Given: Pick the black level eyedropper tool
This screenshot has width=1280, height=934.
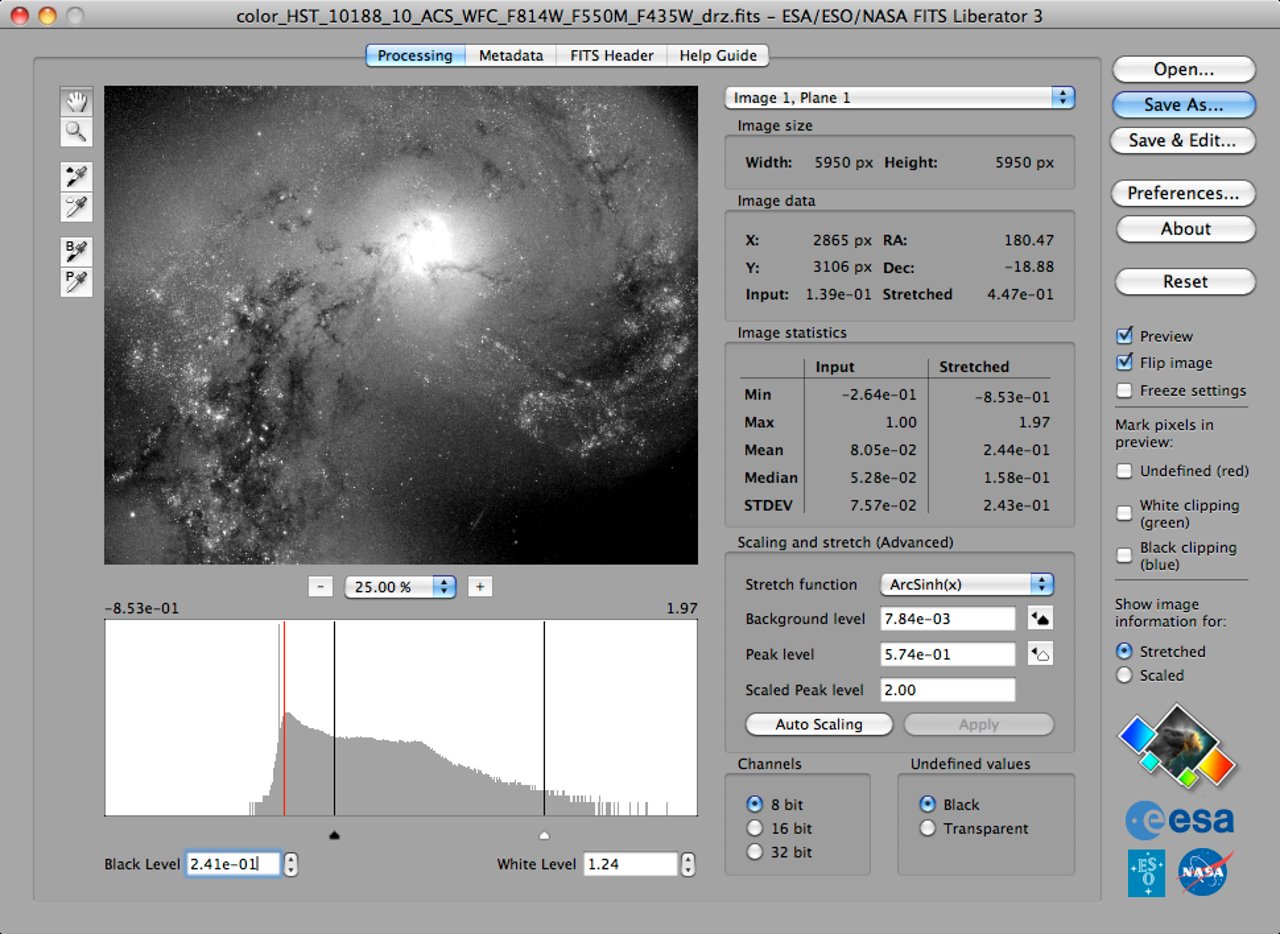Looking at the screenshot, I should (x=77, y=177).
